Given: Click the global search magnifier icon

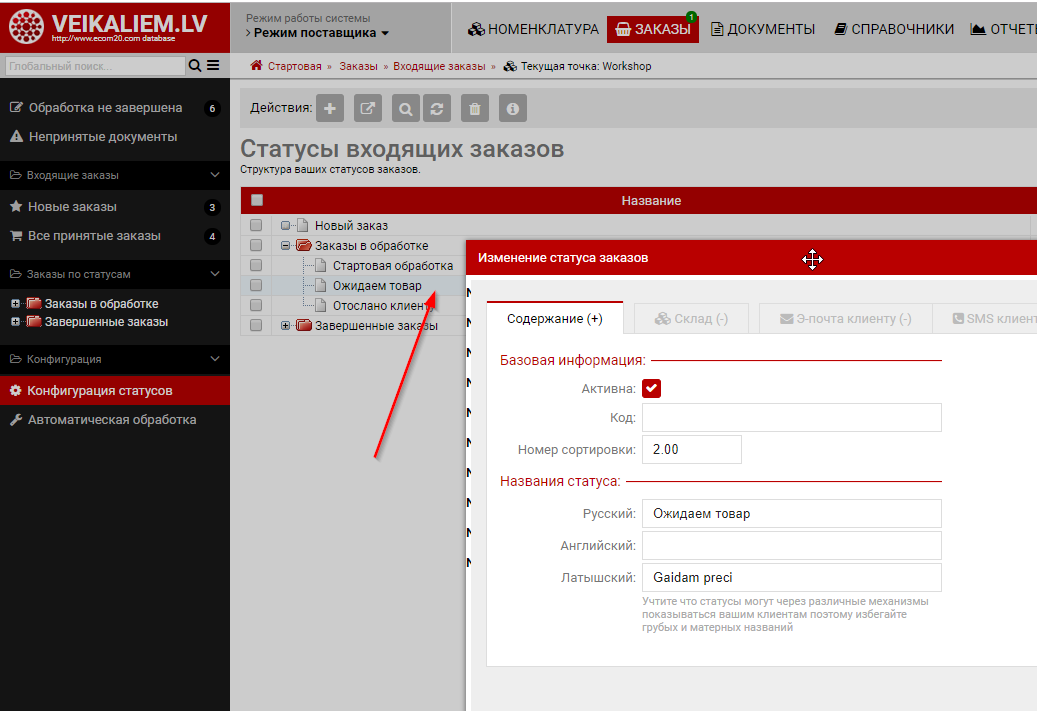Looking at the screenshot, I should coord(195,66).
